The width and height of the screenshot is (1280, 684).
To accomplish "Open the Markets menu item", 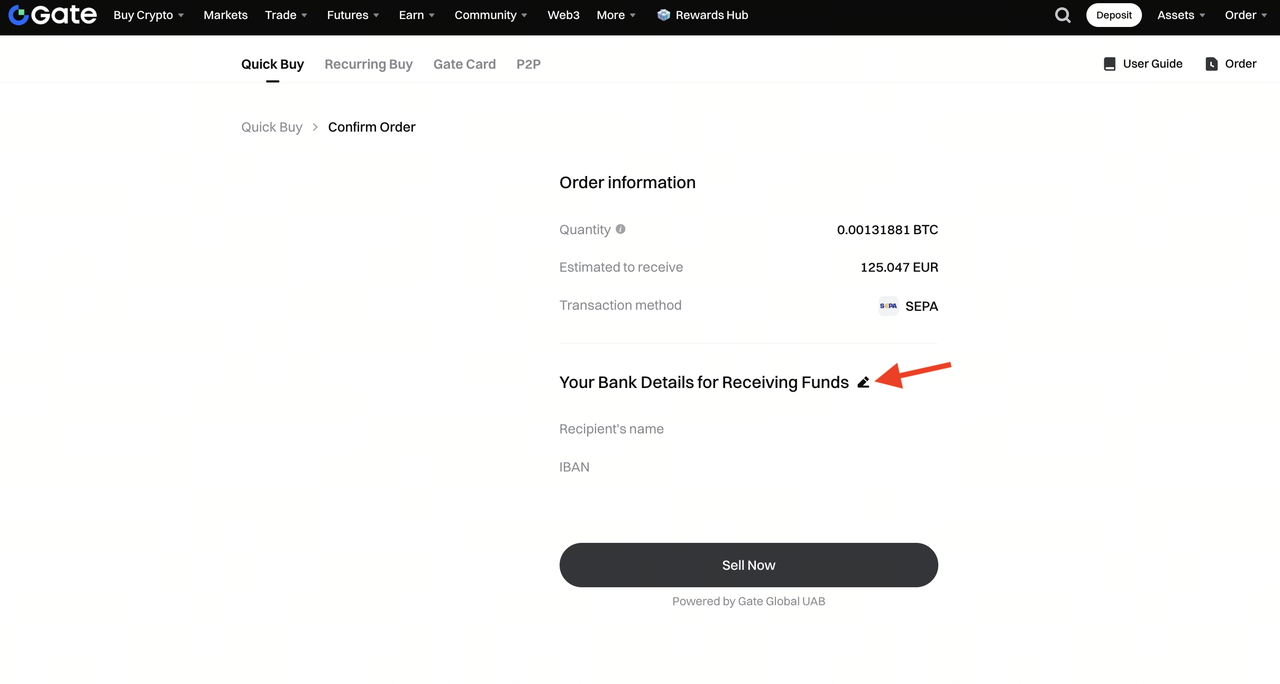I will pyautogui.click(x=225, y=15).
